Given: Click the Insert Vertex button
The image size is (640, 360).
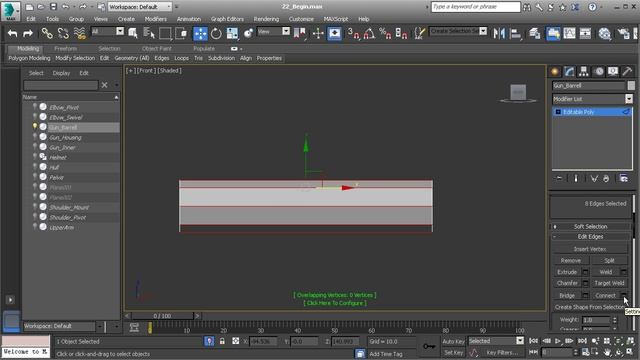Looking at the screenshot, I should pos(590,249).
